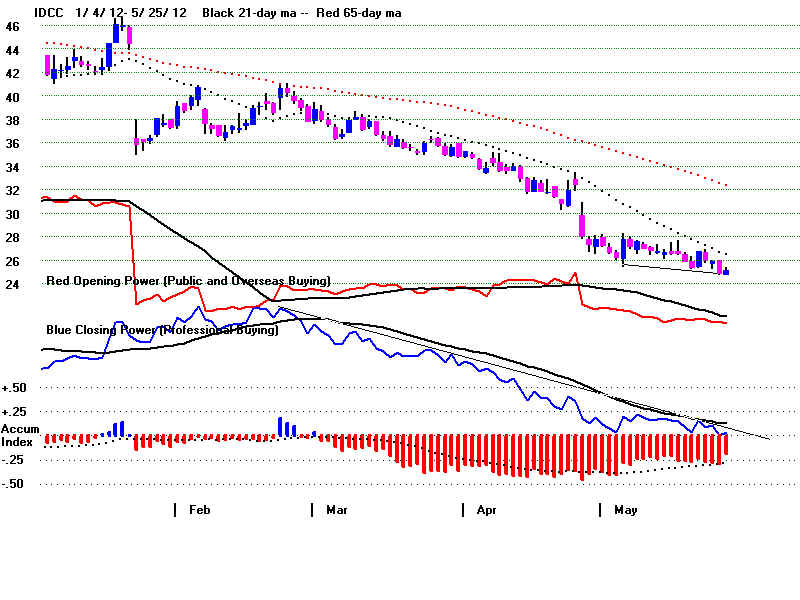The height and width of the screenshot is (600, 800).
Task: Select the Red Opening Power label
Action: (188, 282)
